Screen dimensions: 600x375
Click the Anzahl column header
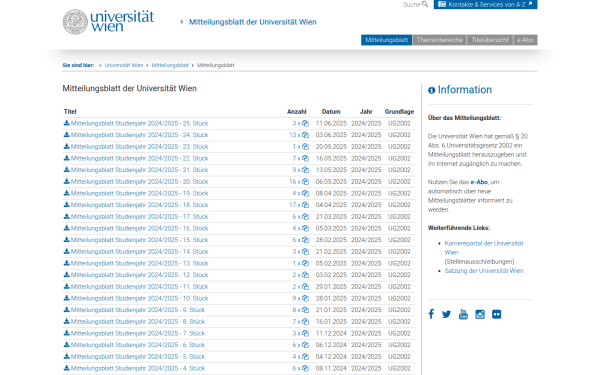297,111
